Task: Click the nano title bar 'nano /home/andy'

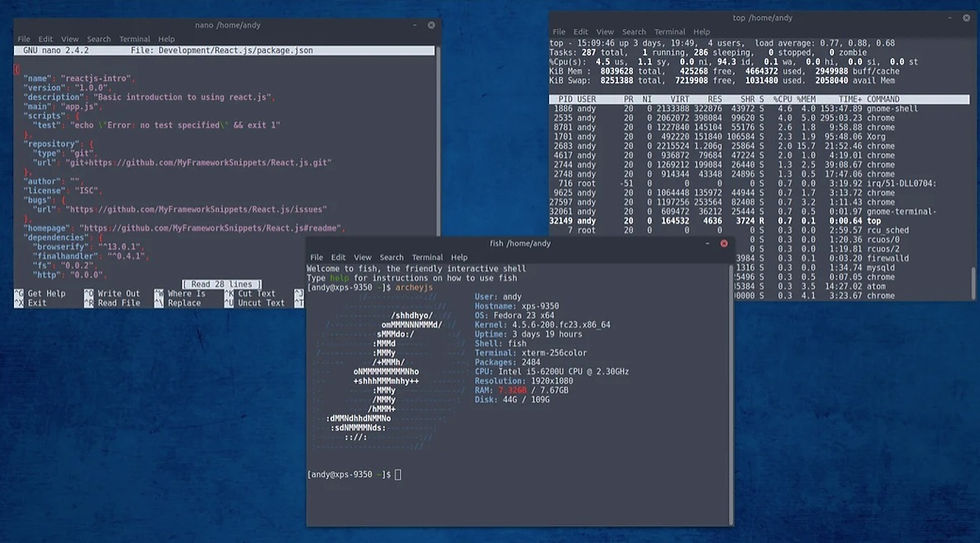Action: (x=228, y=25)
